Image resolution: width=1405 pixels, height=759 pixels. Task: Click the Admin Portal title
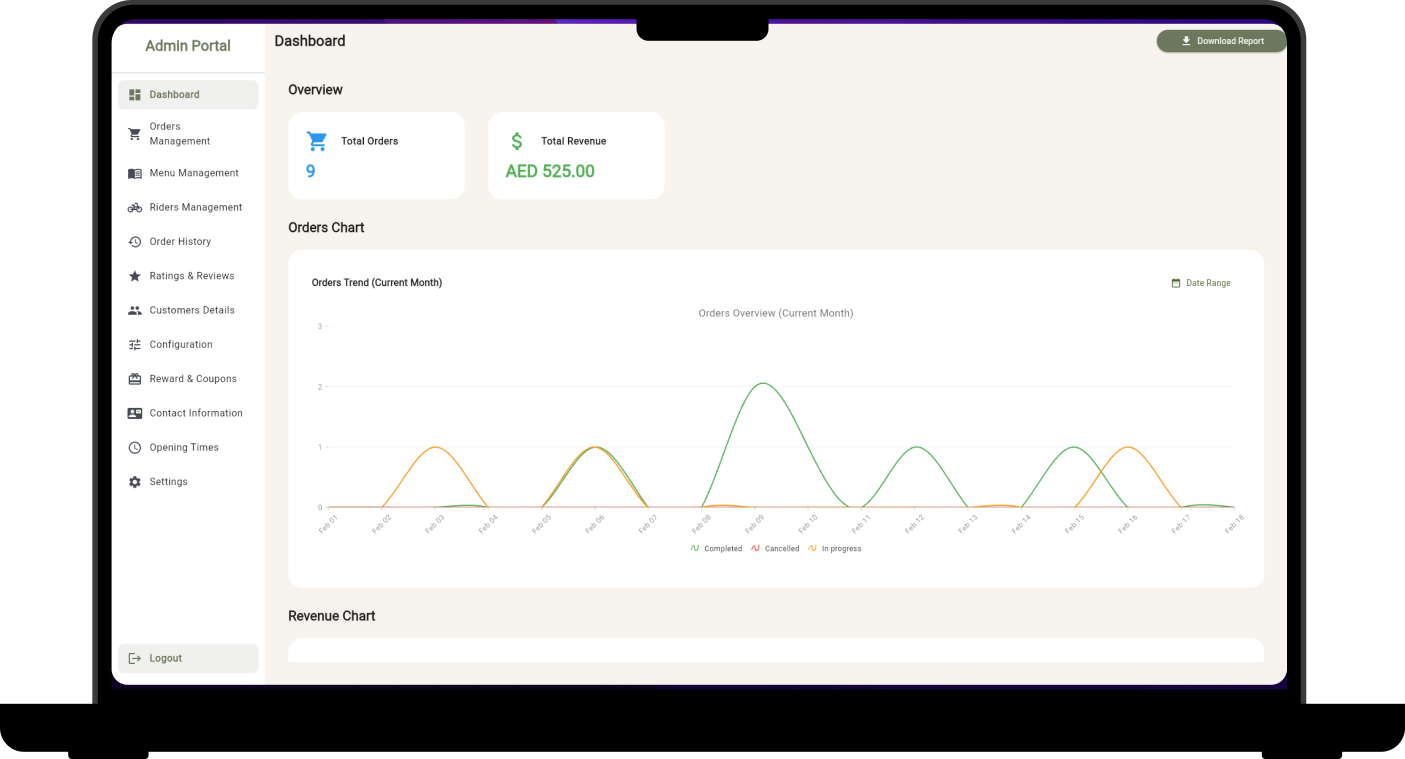(x=188, y=46)
